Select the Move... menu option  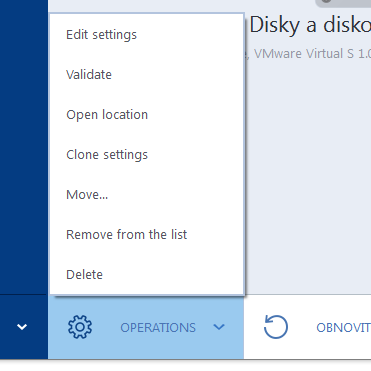pos(87,195)
